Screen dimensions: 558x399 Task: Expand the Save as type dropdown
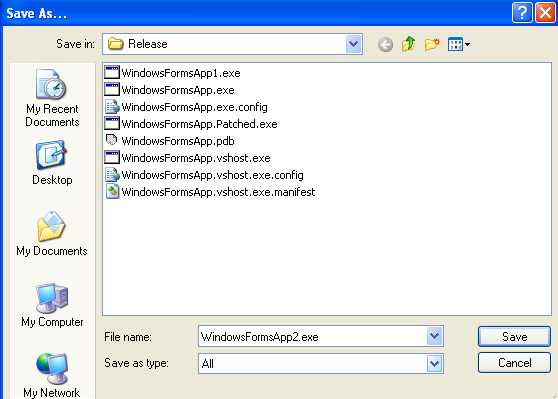pyautogui.click(x=435, y=364)
